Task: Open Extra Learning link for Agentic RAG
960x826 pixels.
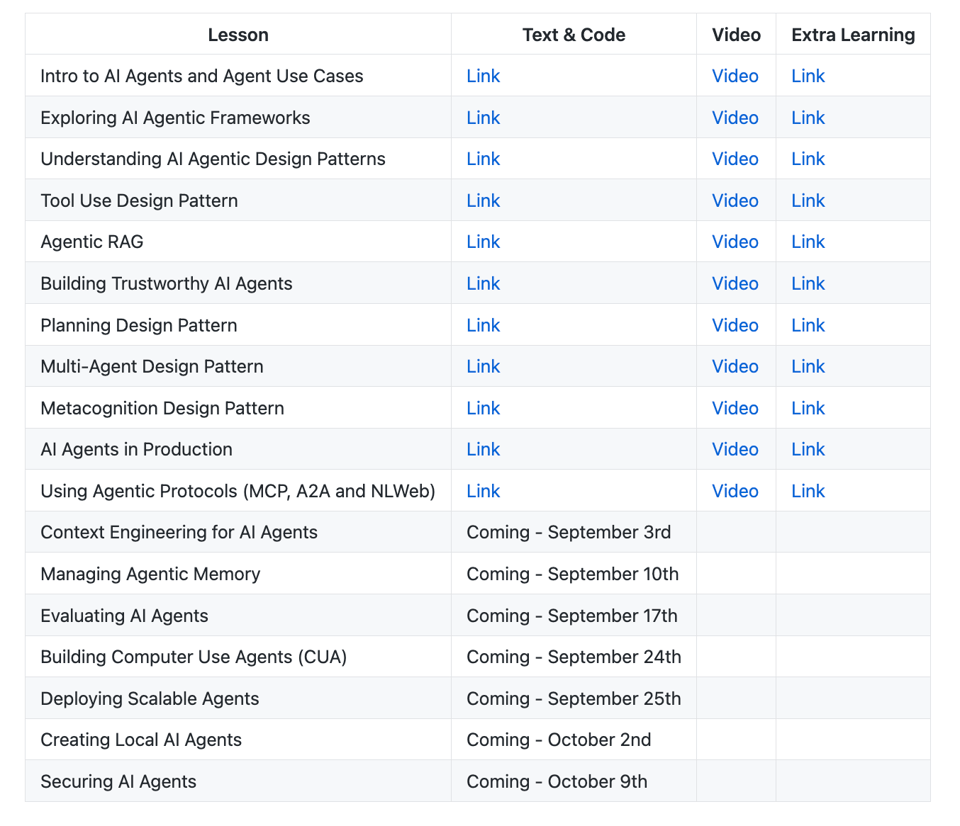Action: point(808,242)
